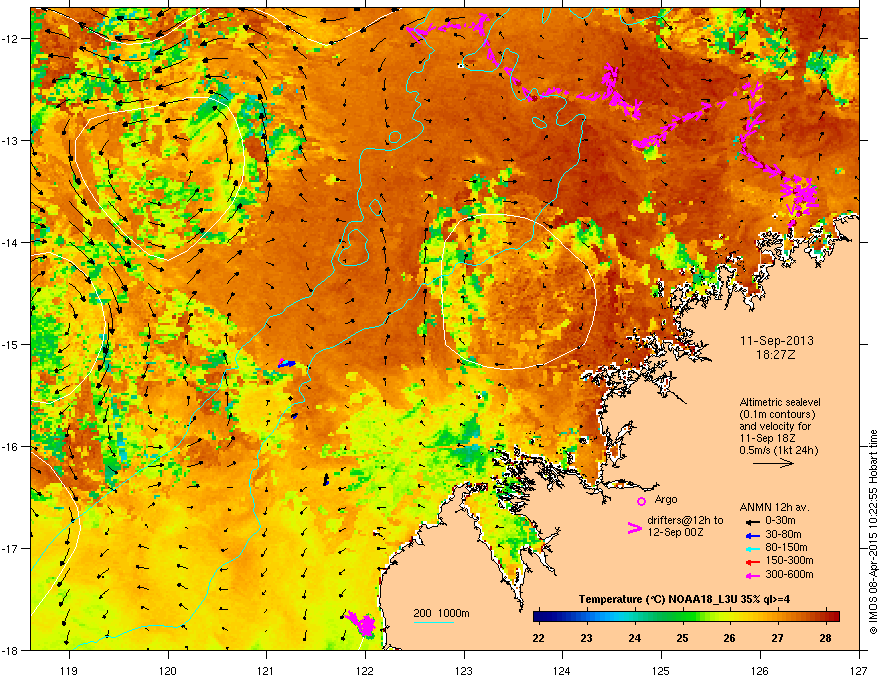Click the longitude axis label '119'

tap(69, 670)
